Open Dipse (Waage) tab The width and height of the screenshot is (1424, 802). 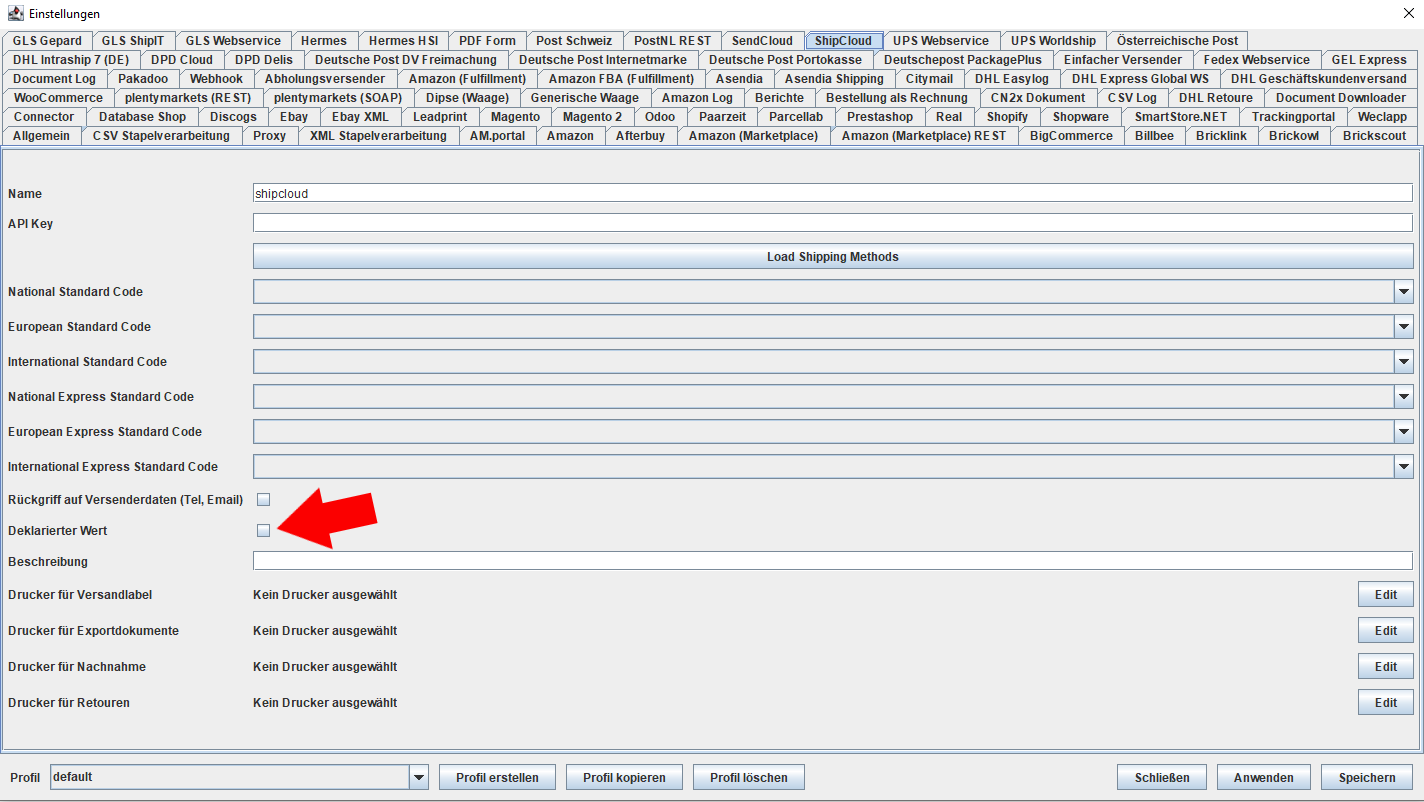pos(467,98)
